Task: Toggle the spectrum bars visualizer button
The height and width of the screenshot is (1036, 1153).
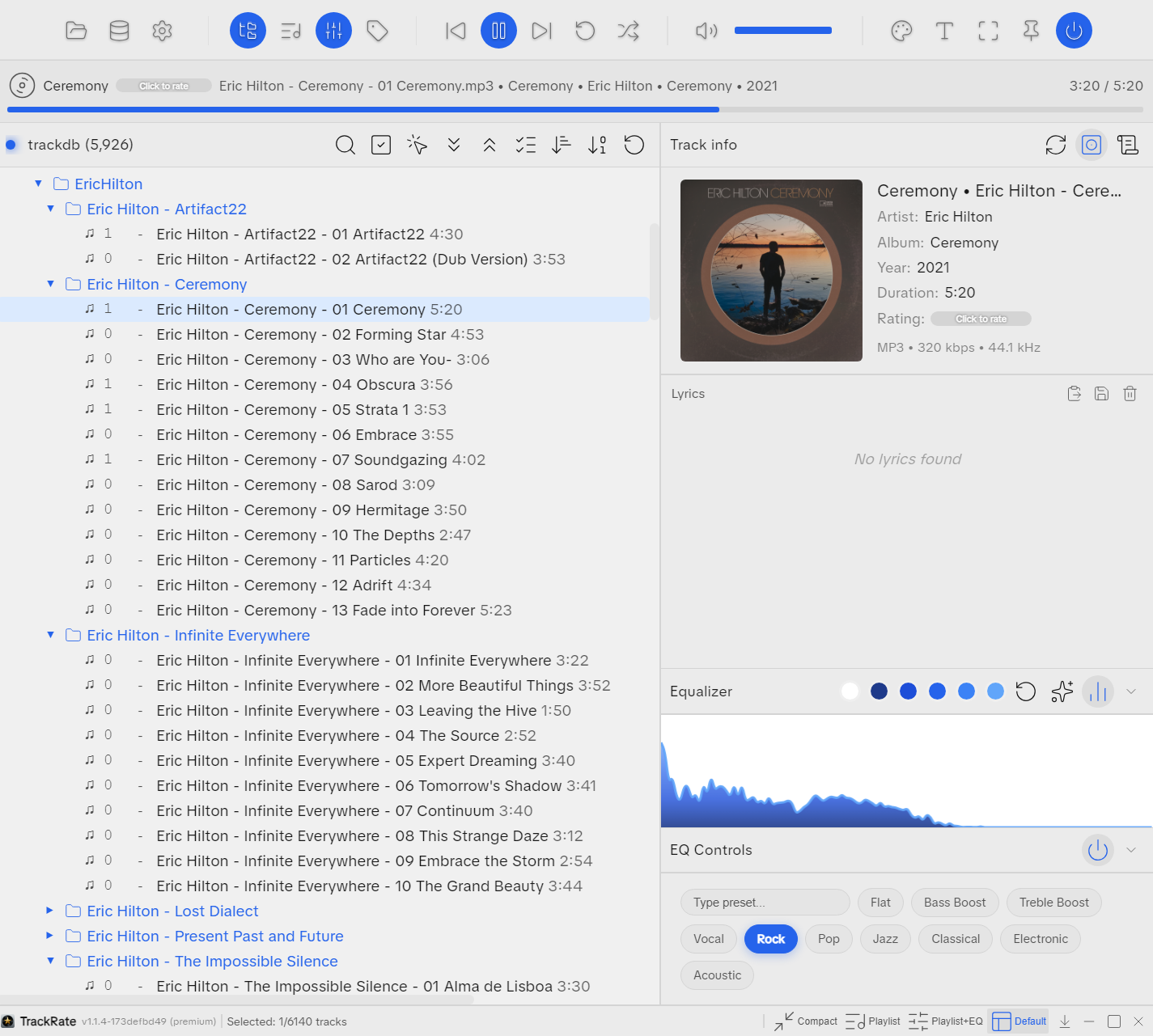Action: (1097, 691)
